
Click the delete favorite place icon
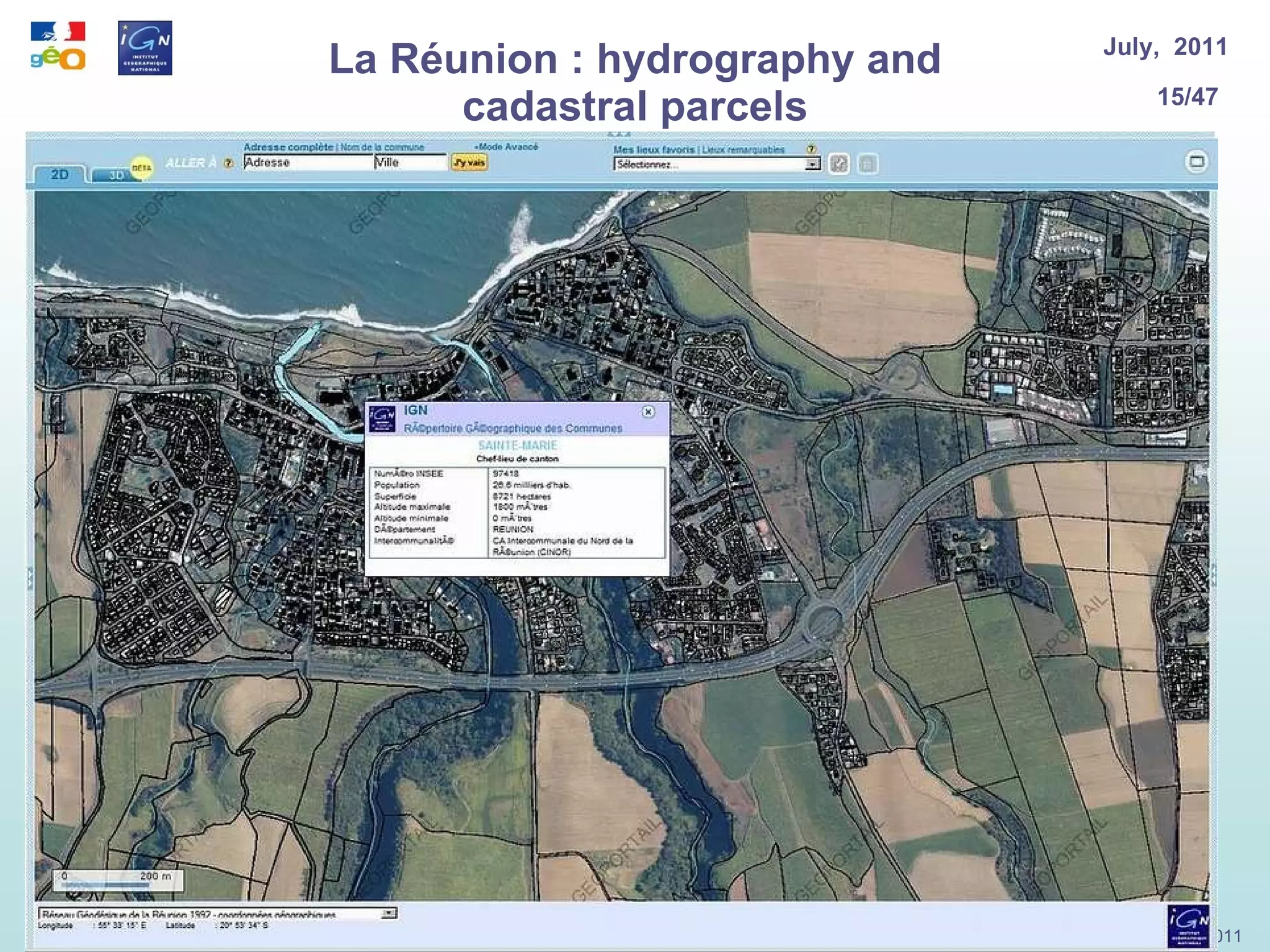coord(868,164)
